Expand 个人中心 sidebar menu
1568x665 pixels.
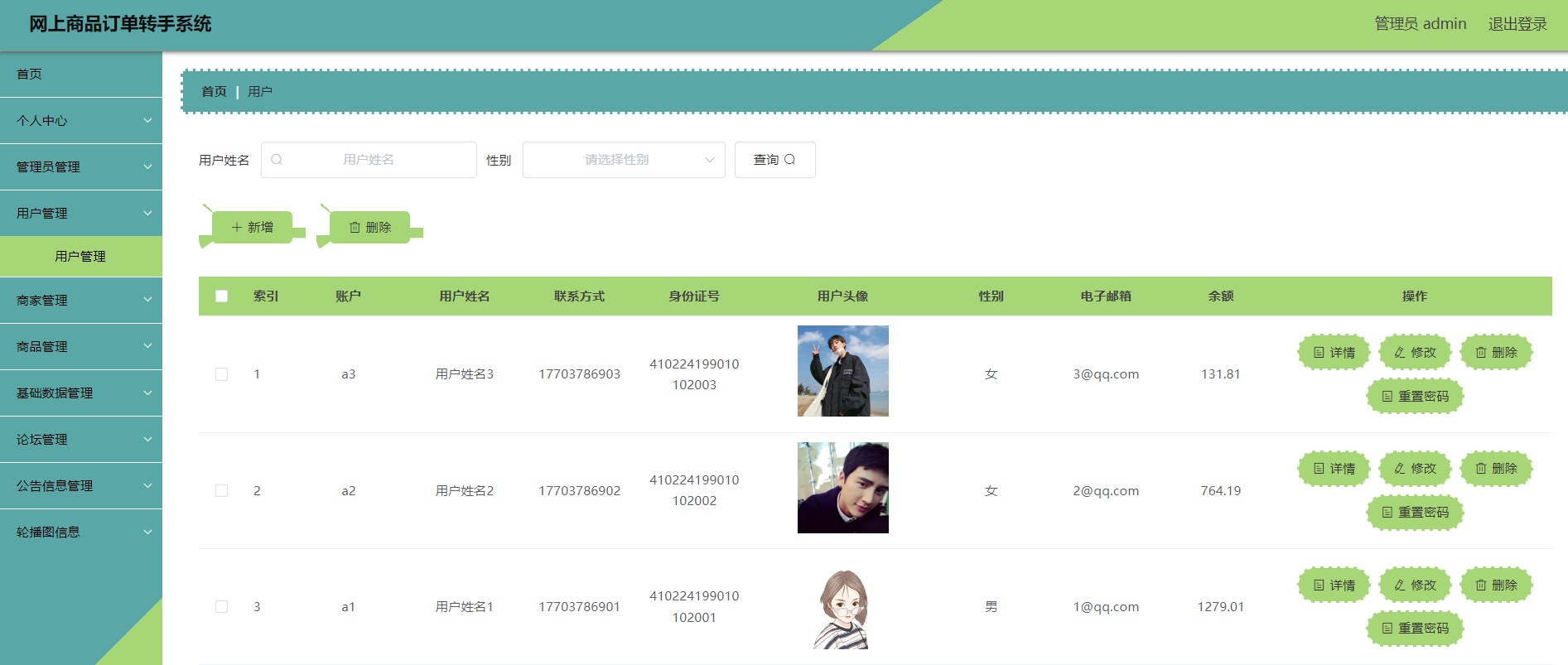[x=81, y=121]
